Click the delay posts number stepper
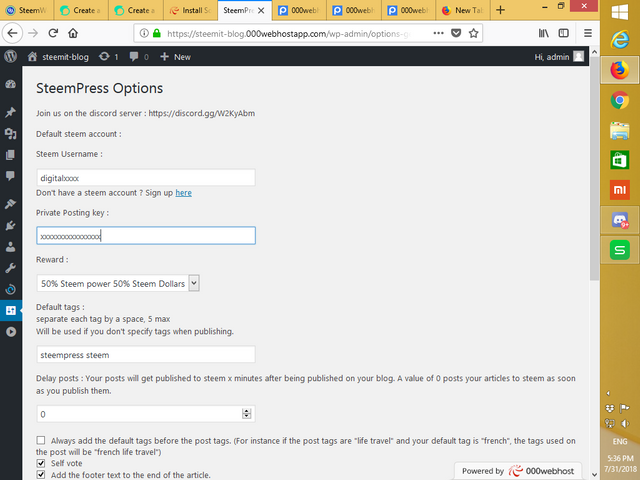This screenshot has width=640, height=480. [247, 413]
